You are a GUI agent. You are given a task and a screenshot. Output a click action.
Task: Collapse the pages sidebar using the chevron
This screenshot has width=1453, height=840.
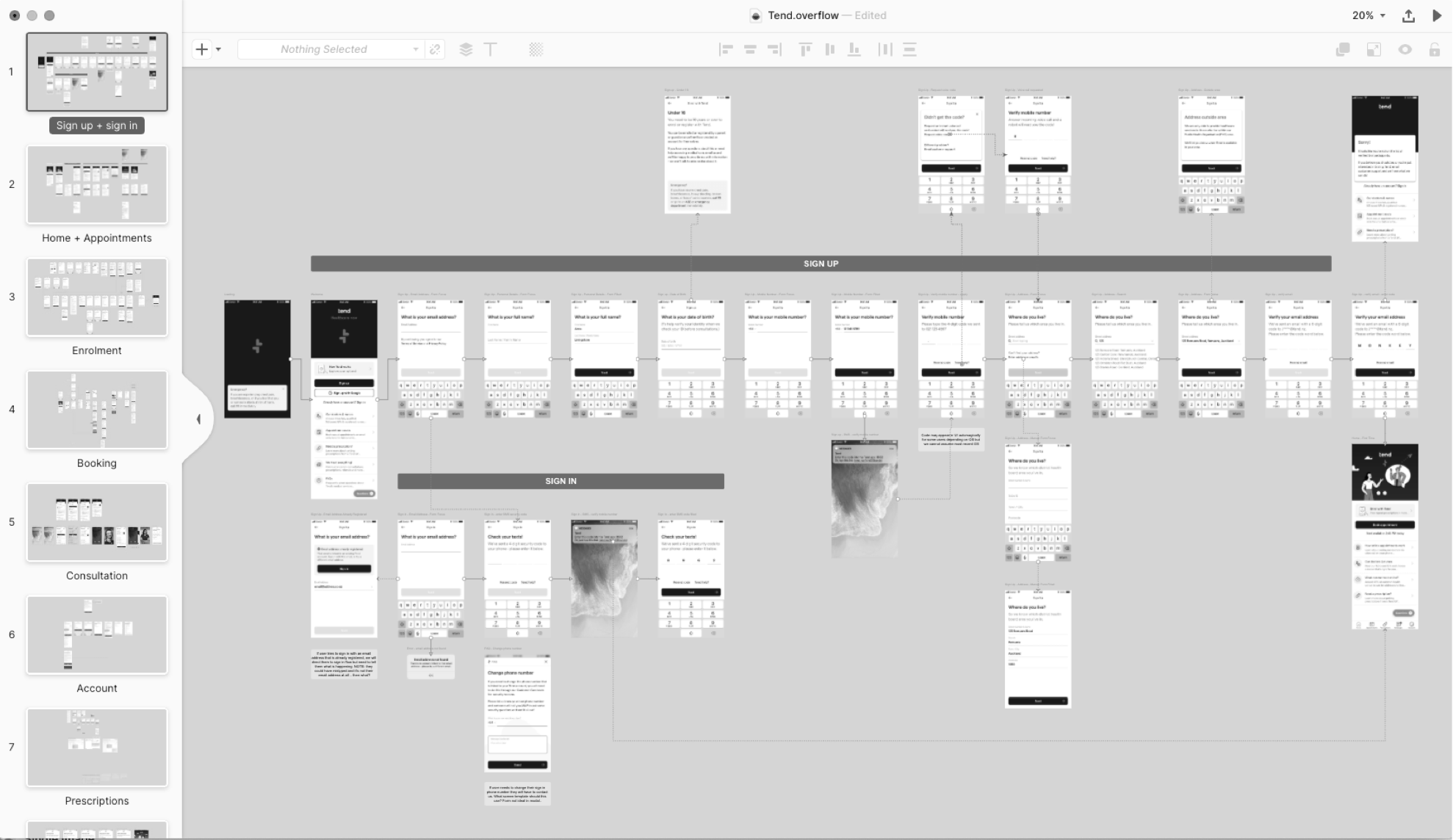198,419
